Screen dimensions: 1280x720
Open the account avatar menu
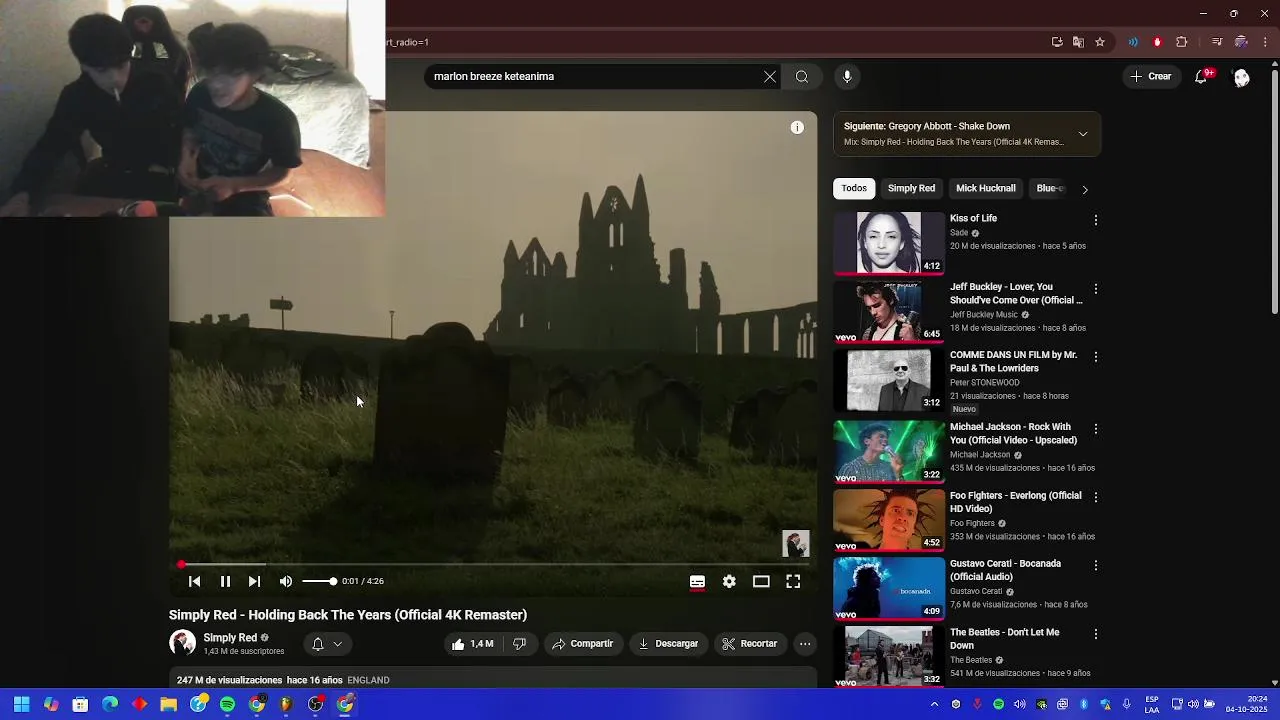tap(1241, 77)
